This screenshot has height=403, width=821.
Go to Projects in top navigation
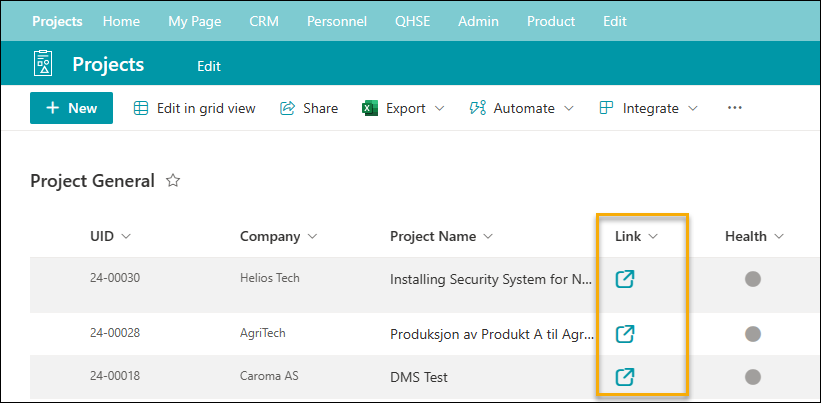pyautogui.click(x=57, y=21)
